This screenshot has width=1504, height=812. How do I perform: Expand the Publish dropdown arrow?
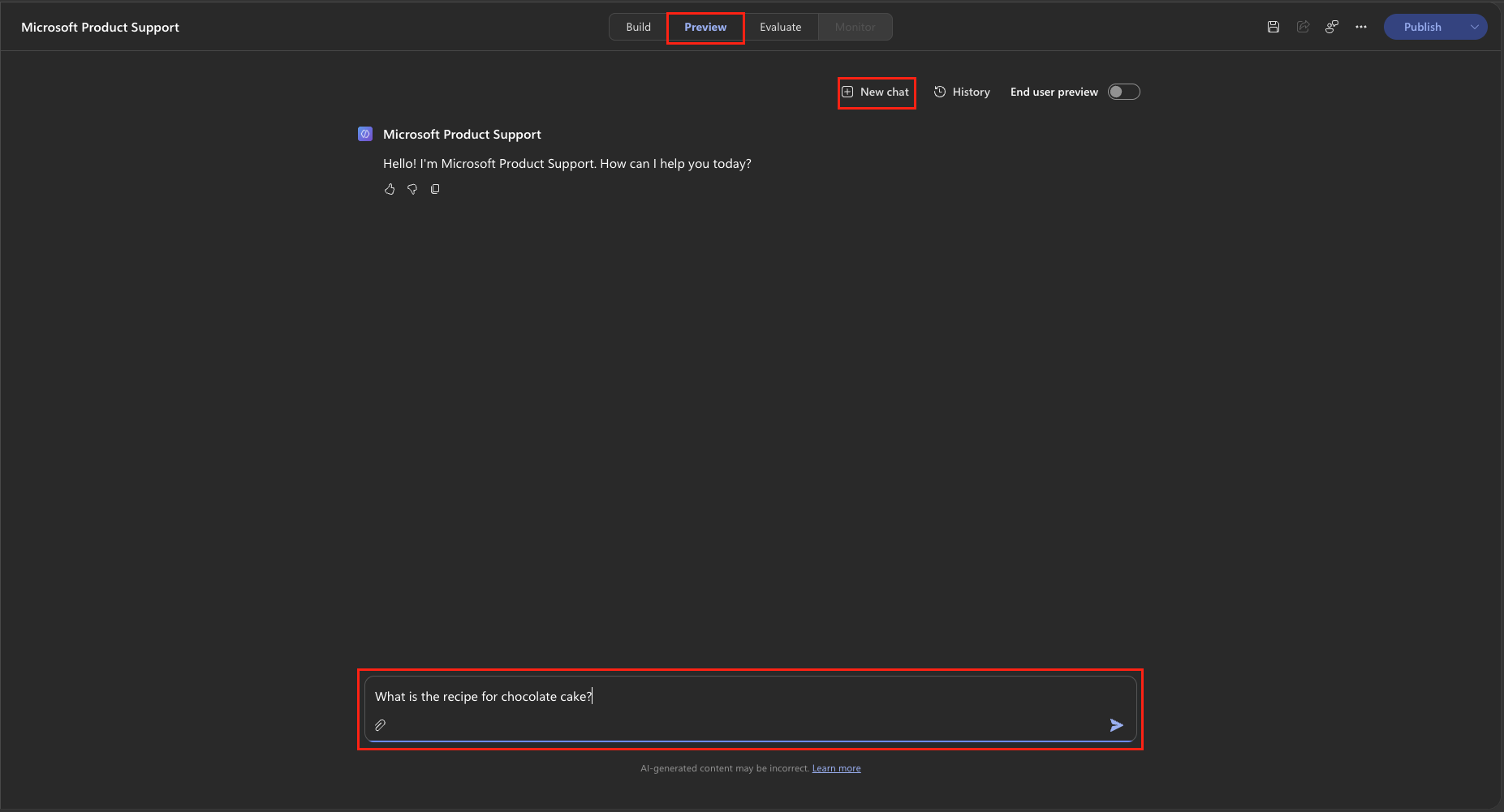coord(1475,27)
